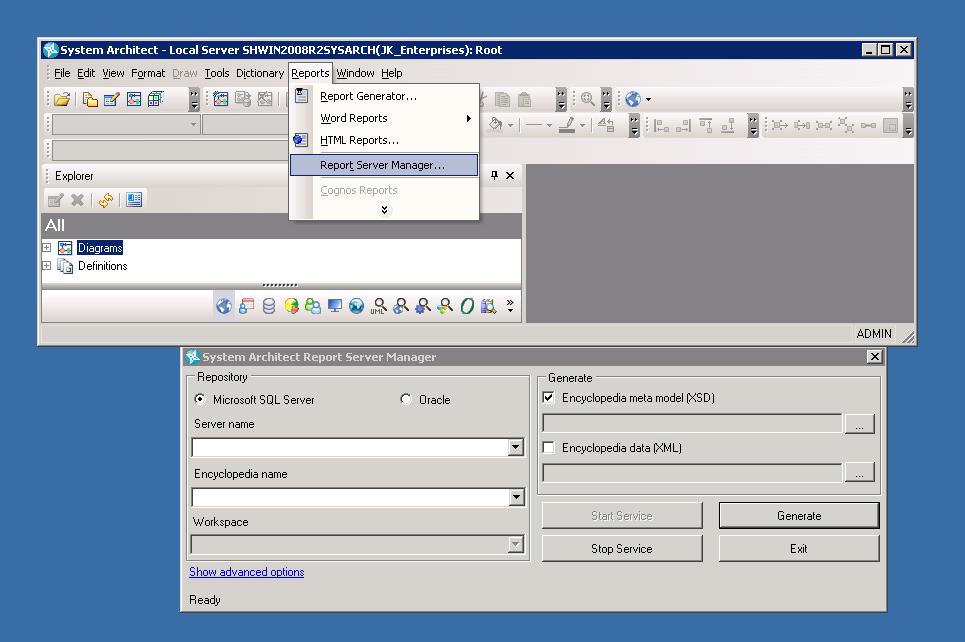Select the Diagrams tree item
Screen dimensions: 965x642
pos(100,247)
